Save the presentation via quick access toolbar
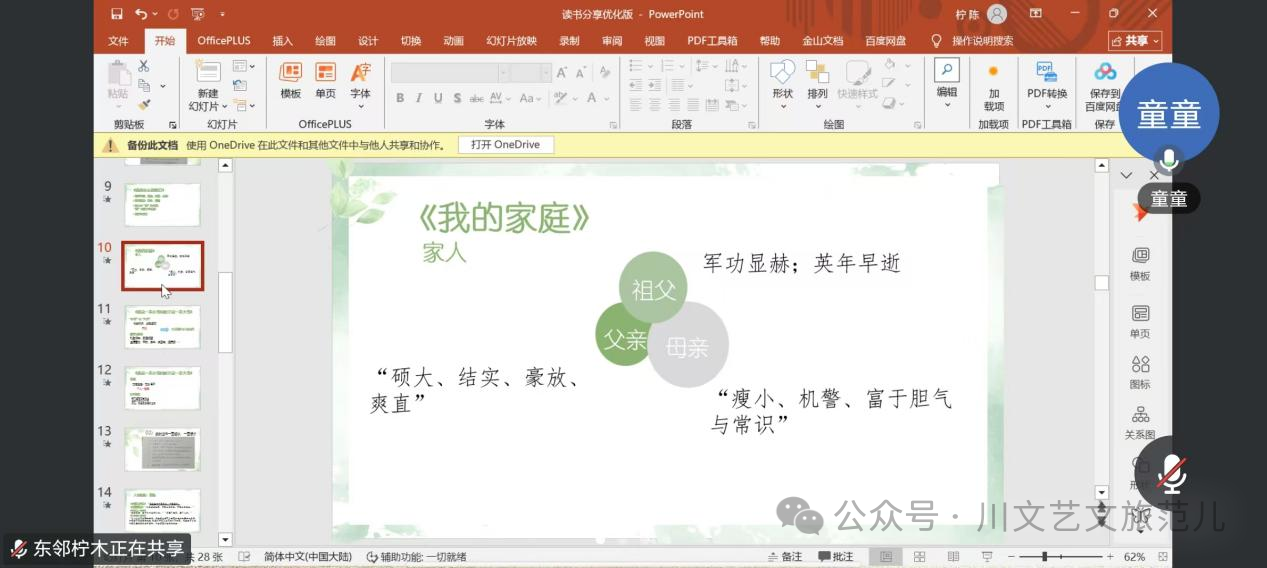The image size is (1267, 568). click(117, 14)
